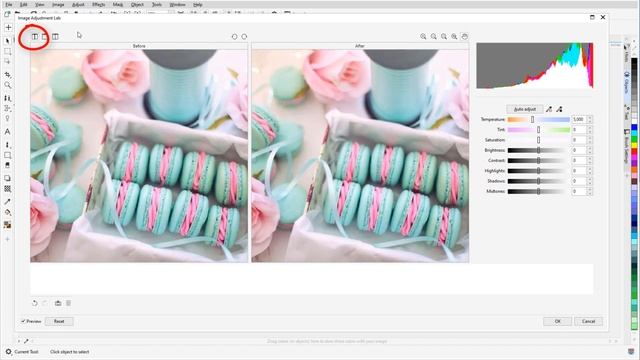Image resolution: width=640 pixels, height=360 pixels.
Task: Click the Brightness slider handle
Action: click(538, 150)
